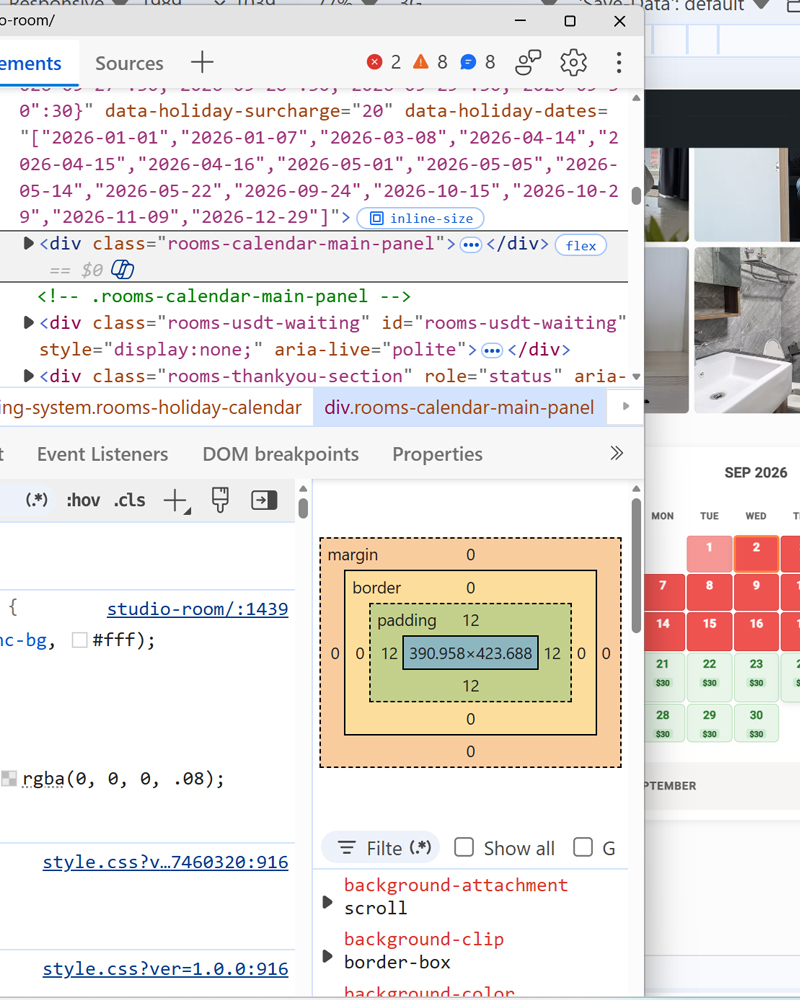The width and height of the screenshot is (800, 1000).
Task: Click the blue info messages icon
Action: tap(468, 62)
